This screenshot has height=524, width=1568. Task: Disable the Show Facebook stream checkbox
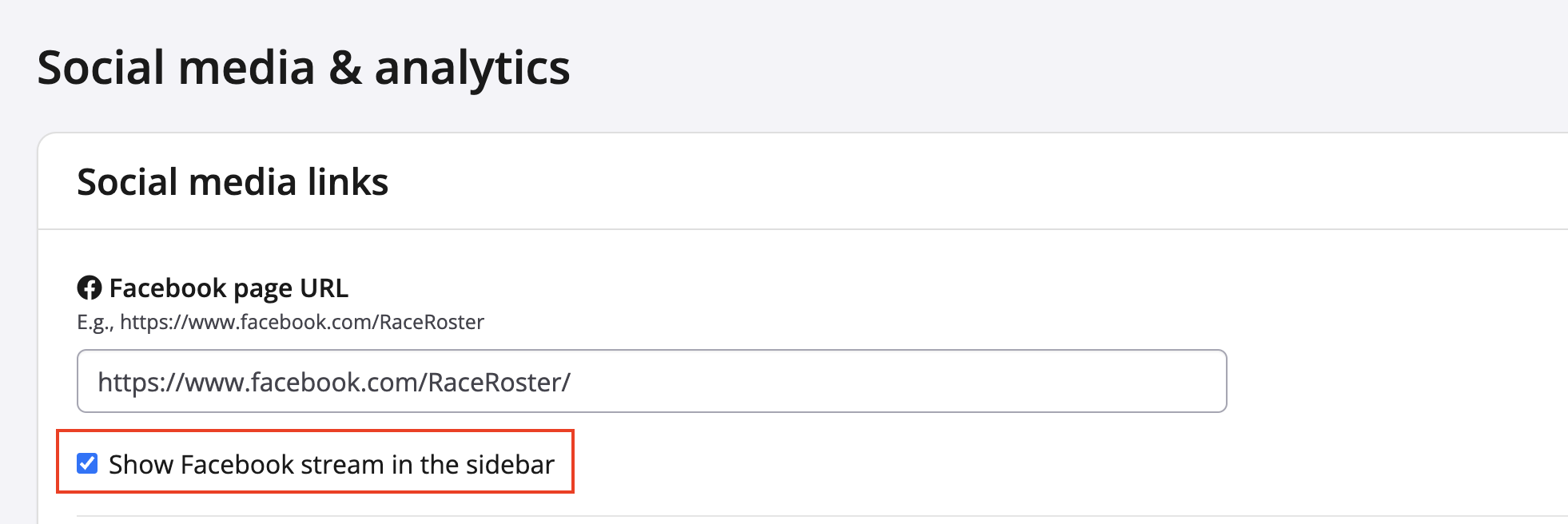[87, 463]
